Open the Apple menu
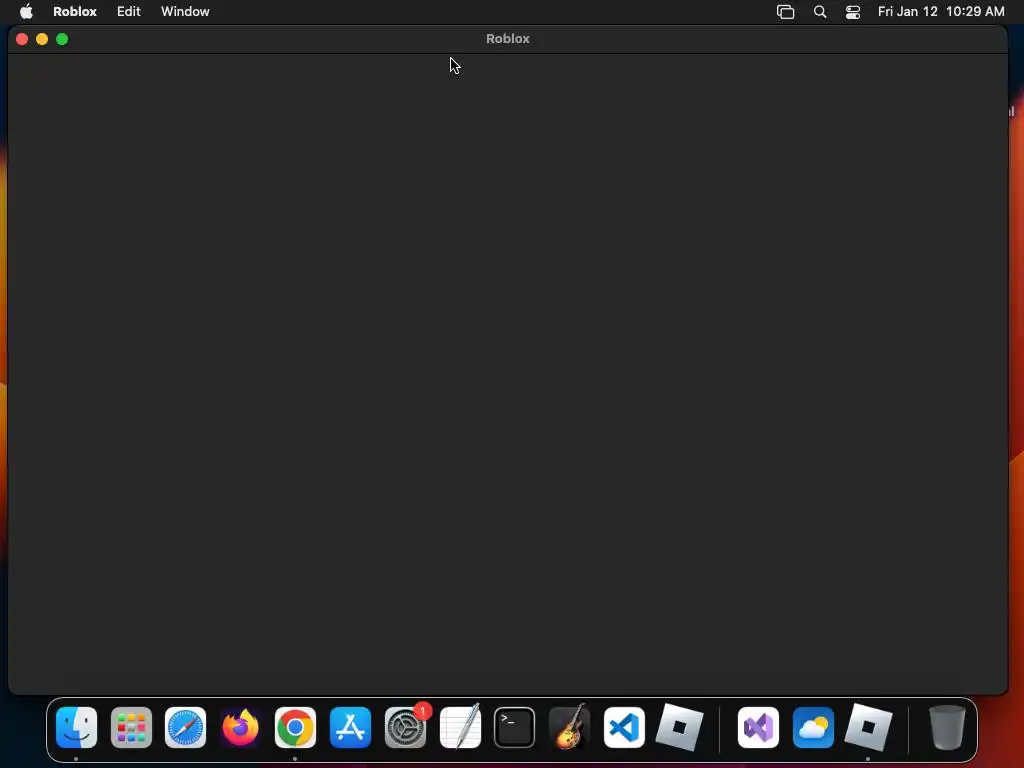This screenshot has width=1024, height=768. pyautogui.click(x=26, y=12)
